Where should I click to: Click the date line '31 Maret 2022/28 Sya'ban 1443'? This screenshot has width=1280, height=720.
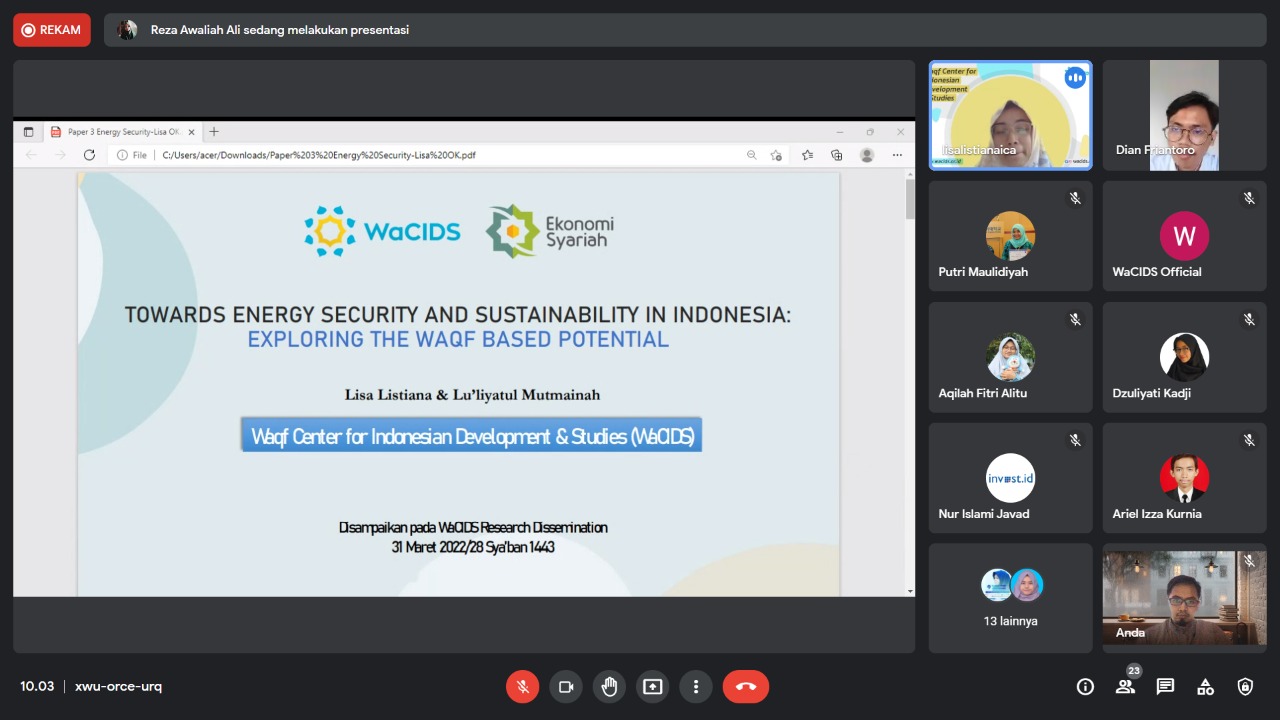[473, 547]
